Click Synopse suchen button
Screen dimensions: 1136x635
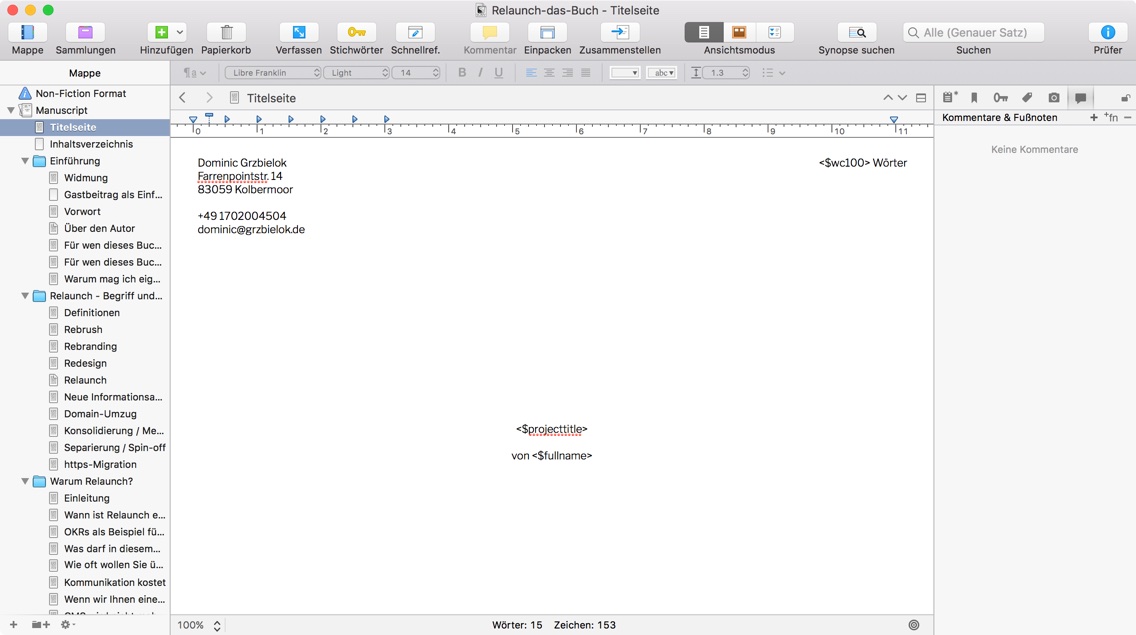tap(856, 33)
